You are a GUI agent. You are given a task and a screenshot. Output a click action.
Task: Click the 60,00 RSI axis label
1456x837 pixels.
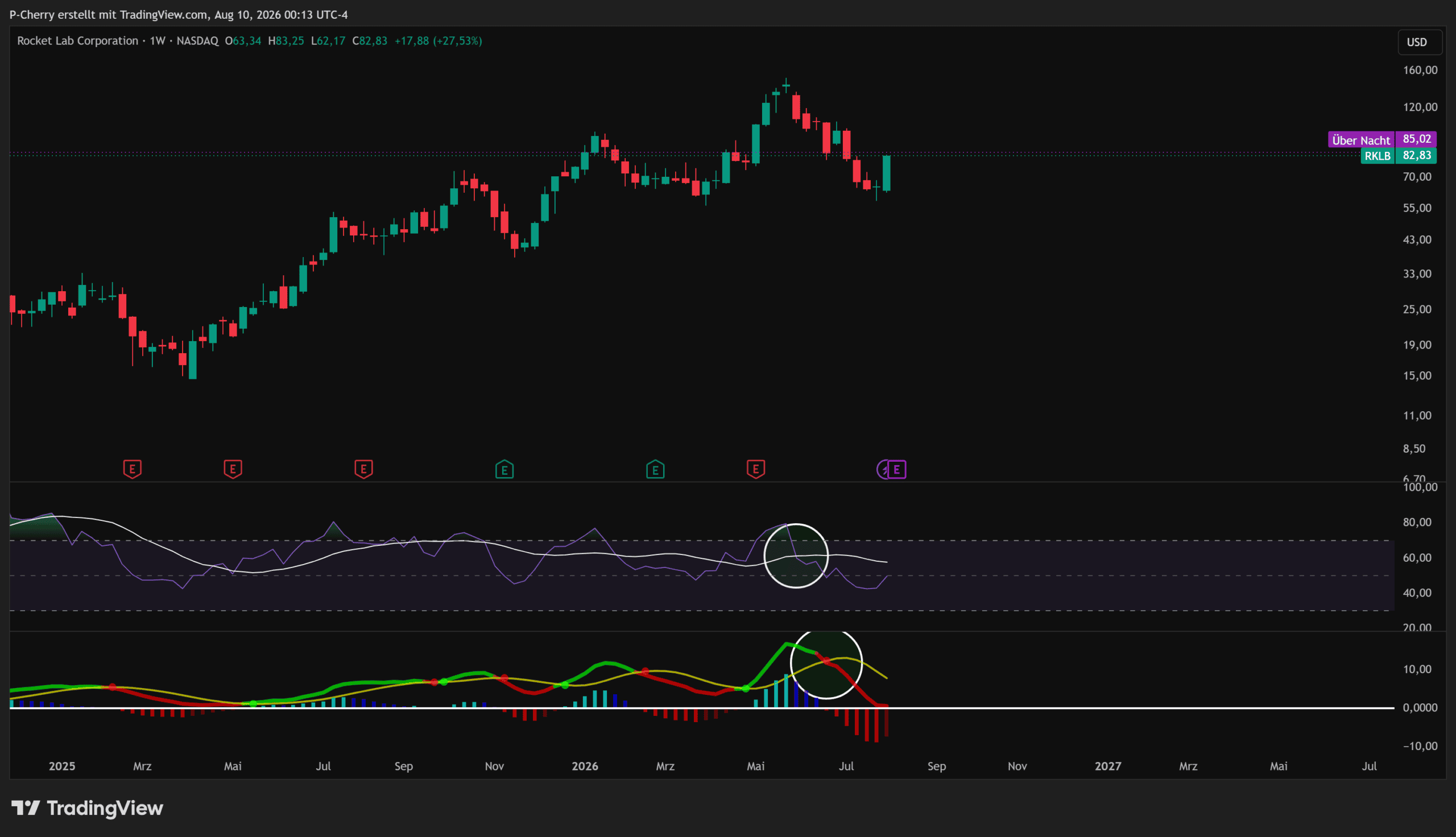pyautogui.click(x=1417, y=558)
